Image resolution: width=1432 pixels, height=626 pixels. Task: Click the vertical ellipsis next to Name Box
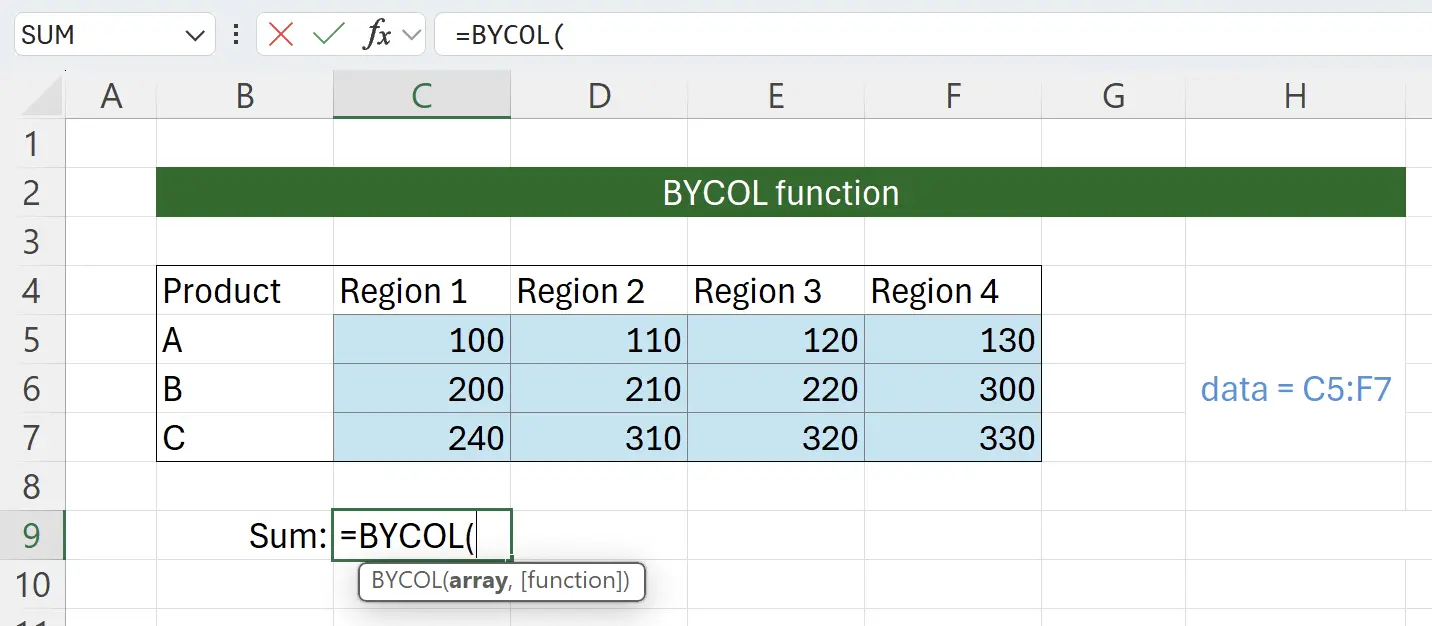coord(236,34)
